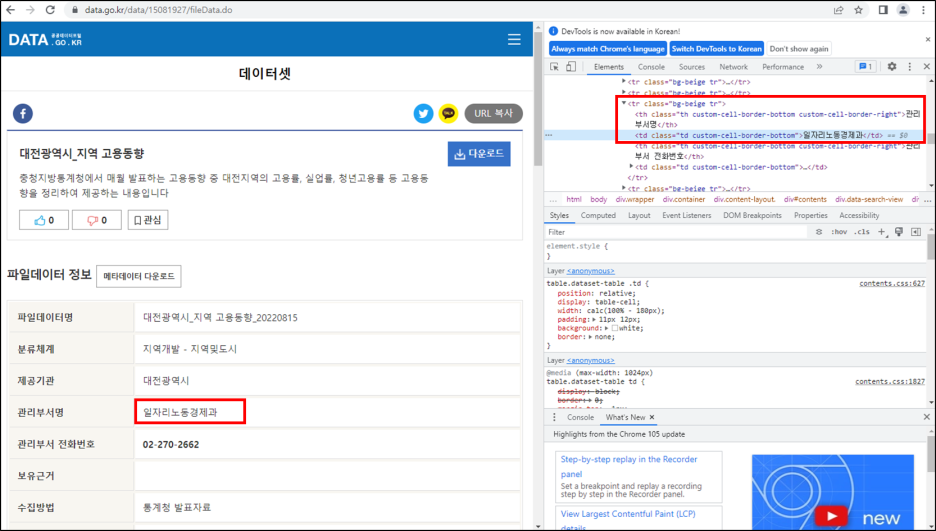This screenshot has width=936, height=531.
Task: Switch to the Console tab in DevTools
Action: tap(651, 67)
